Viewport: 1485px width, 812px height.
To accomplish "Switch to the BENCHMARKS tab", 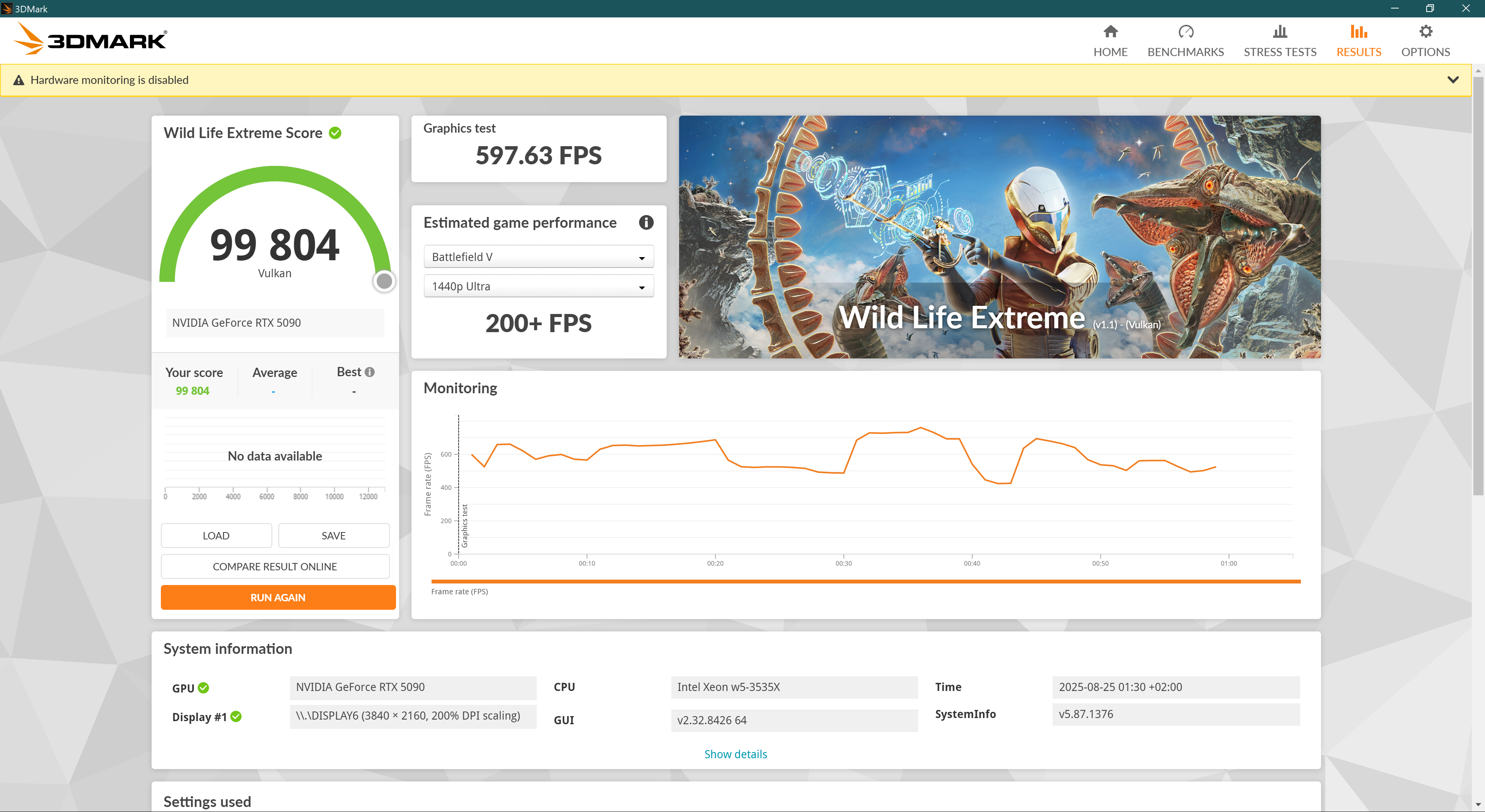I will coord(1185,41).
